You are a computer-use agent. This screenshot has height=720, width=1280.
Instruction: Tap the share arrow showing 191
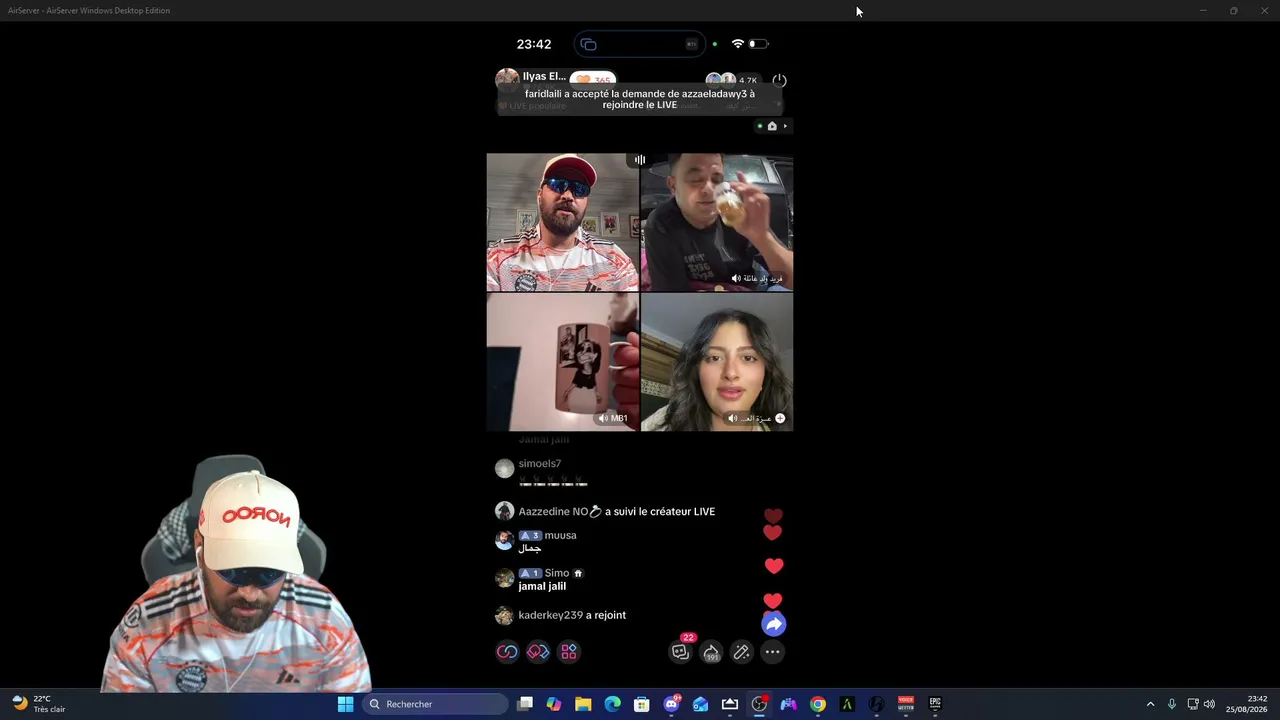tap(711, 652)
